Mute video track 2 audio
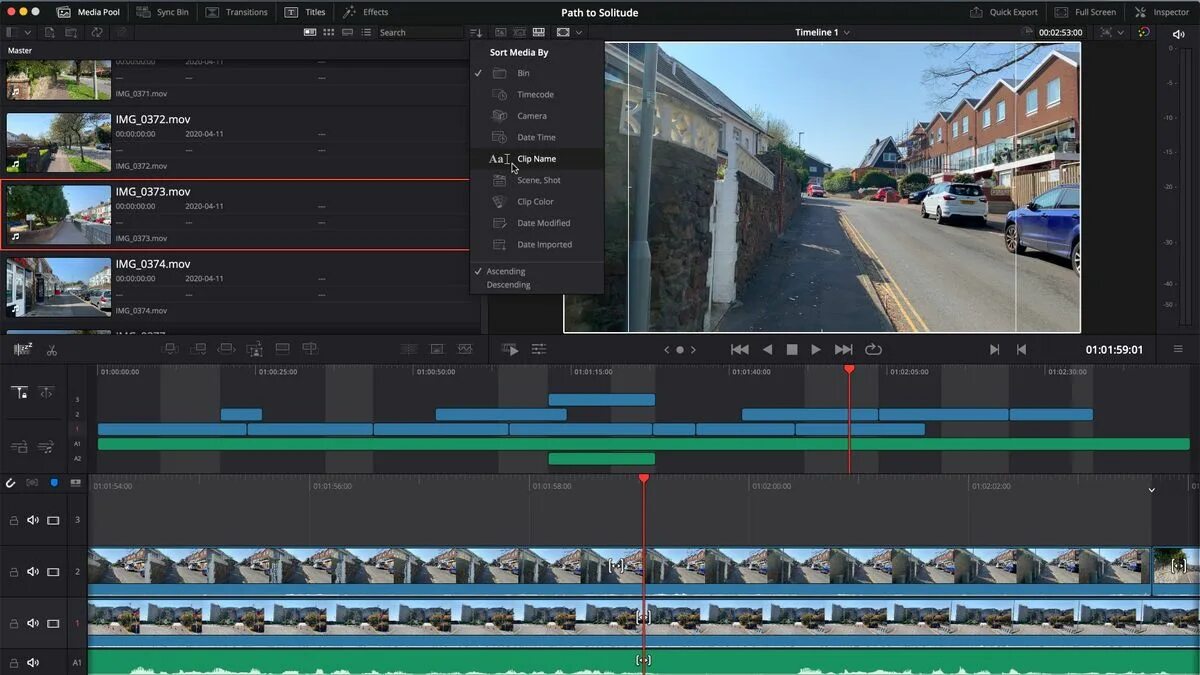 point(33,572)
